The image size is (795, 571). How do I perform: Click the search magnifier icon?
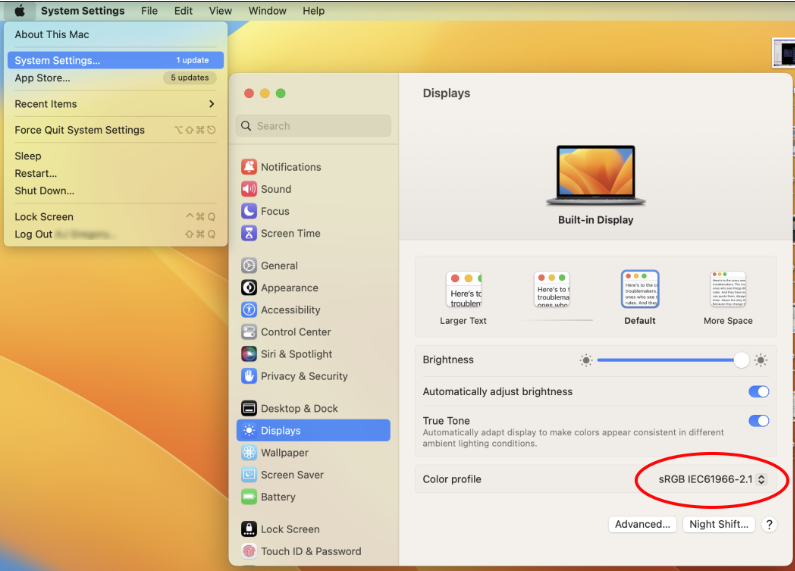pyautogui.click(x=246, y=126)
